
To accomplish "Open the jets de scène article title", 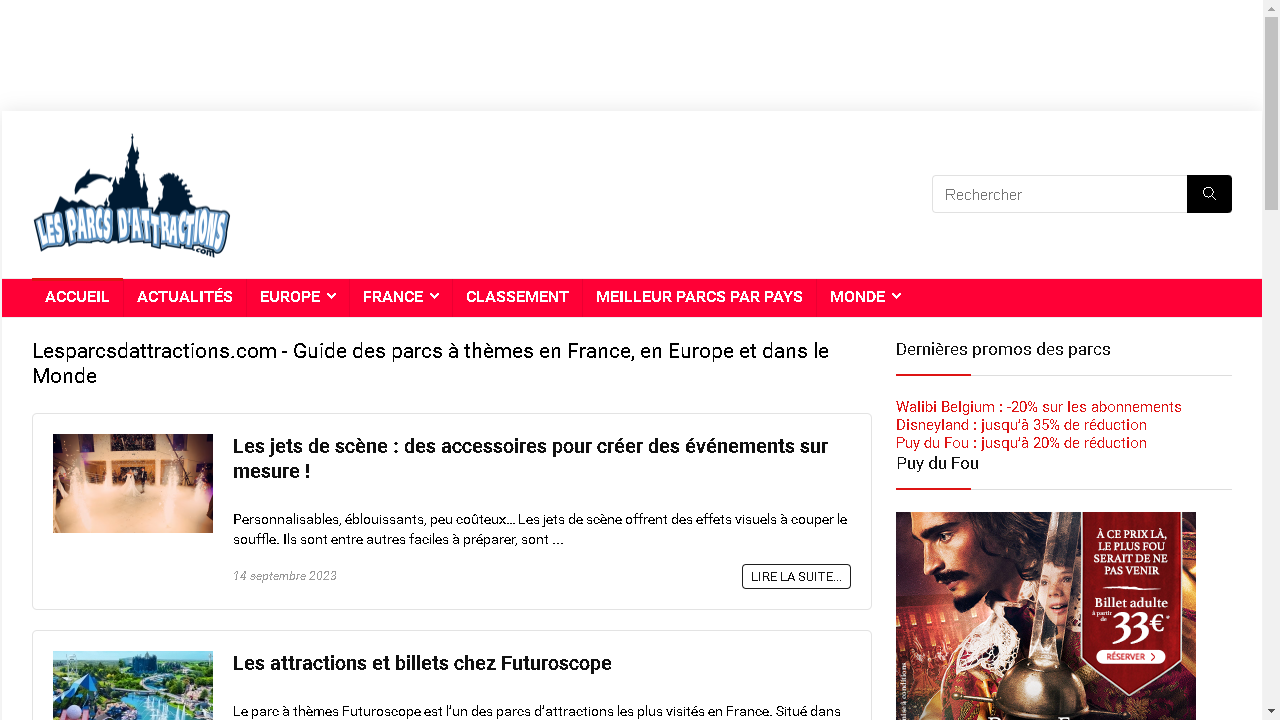I will (x=530, y=458).
